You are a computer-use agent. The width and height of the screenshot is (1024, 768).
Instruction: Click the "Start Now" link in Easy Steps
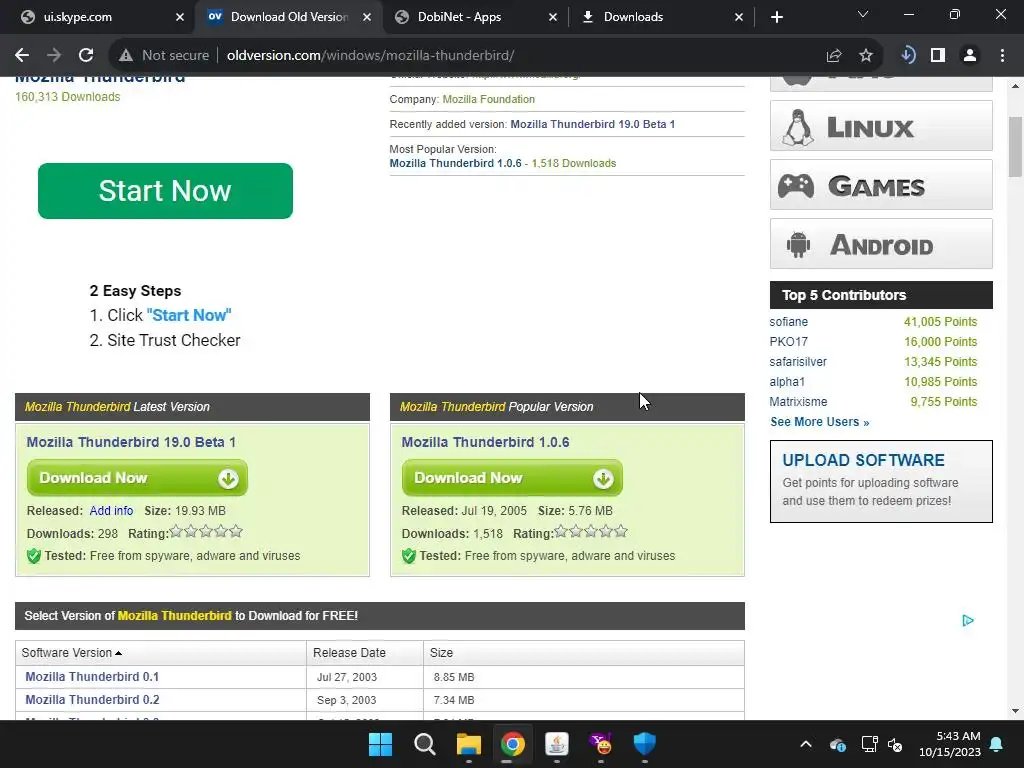tap(189, 315)
